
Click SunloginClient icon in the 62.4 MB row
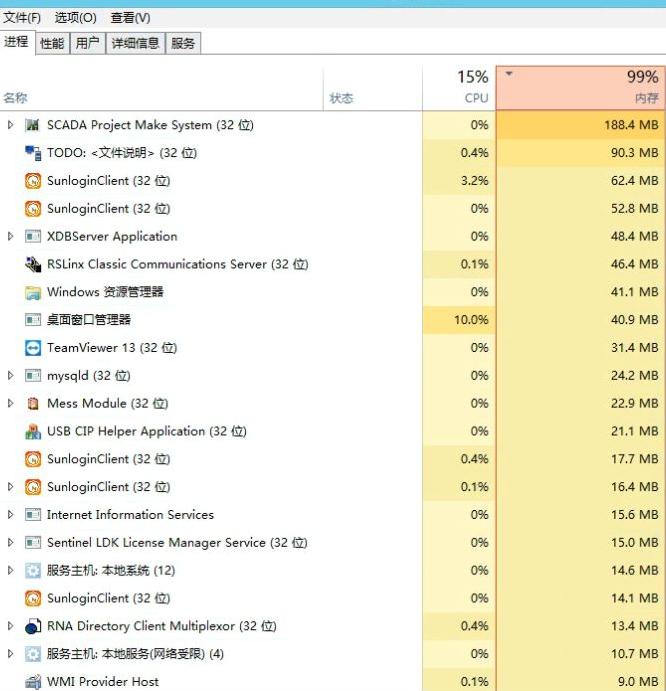[x=33, y=181]
